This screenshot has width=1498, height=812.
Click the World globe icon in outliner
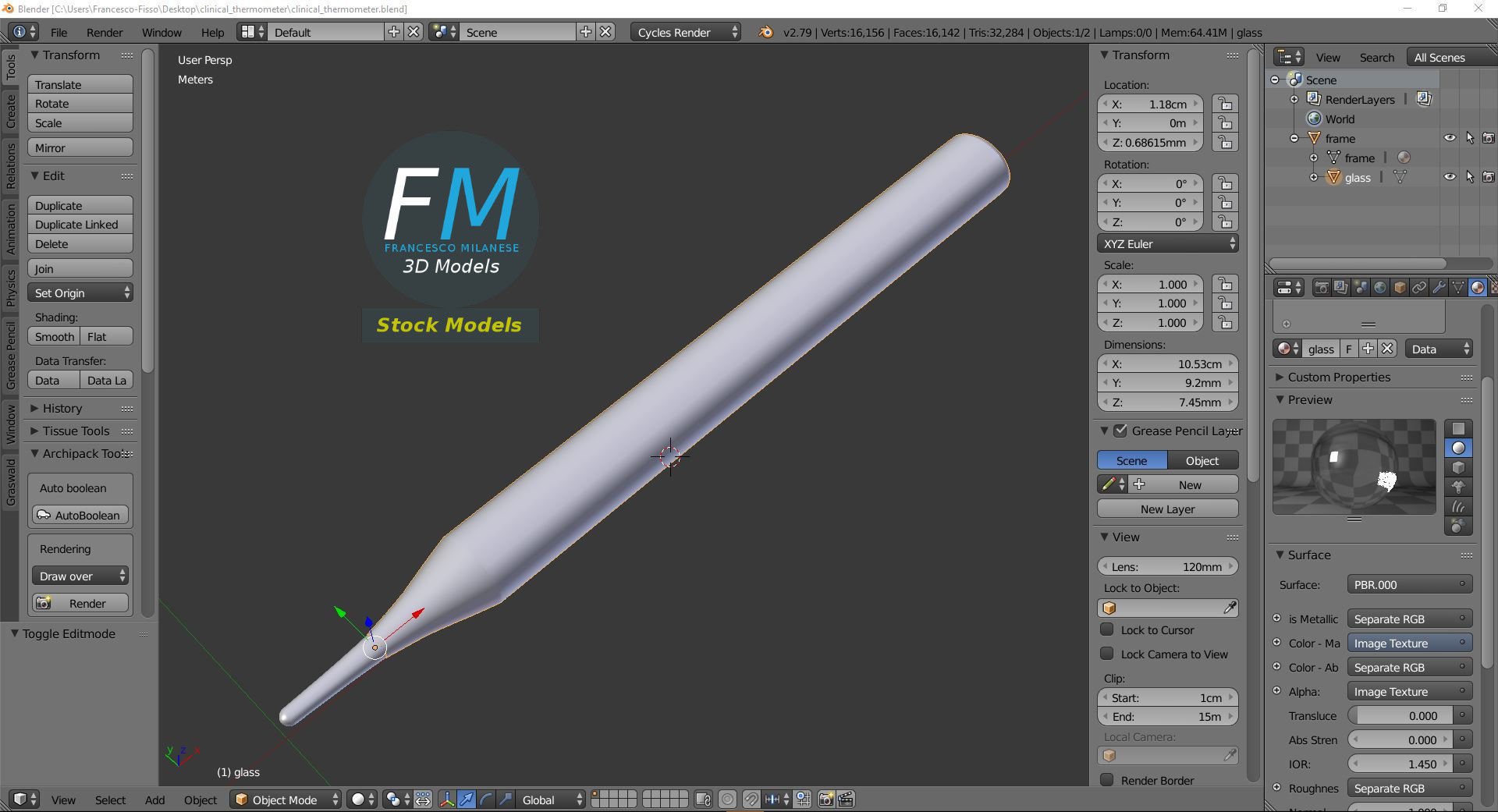point(1314,119)
